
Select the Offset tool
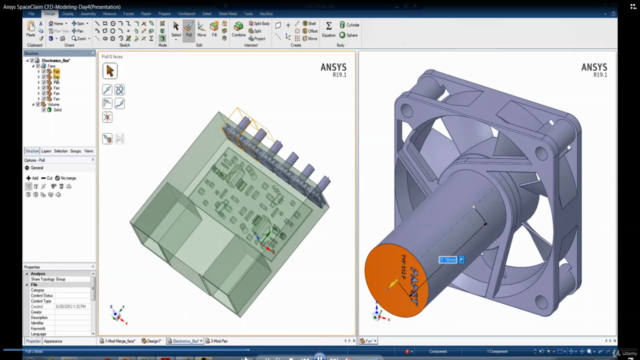click(x=310, y=31)
